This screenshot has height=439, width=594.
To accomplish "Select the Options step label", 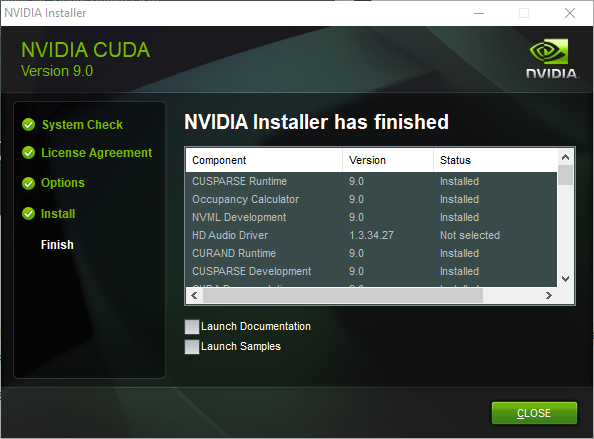I will click(x=63, y=183).
